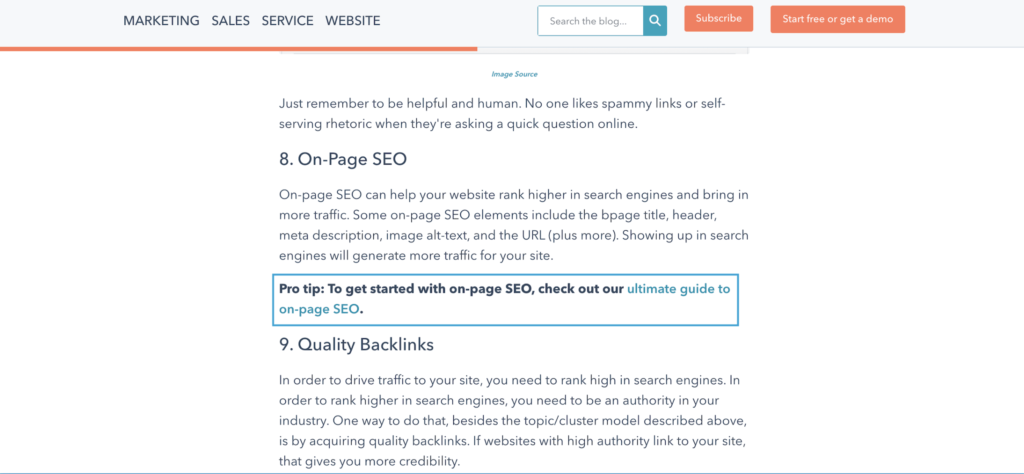Image resolution: width=1024 pixels, height=474 pixels.
Task: Click the partially visible image above Image Source
Action: click(x=513, y=52)
